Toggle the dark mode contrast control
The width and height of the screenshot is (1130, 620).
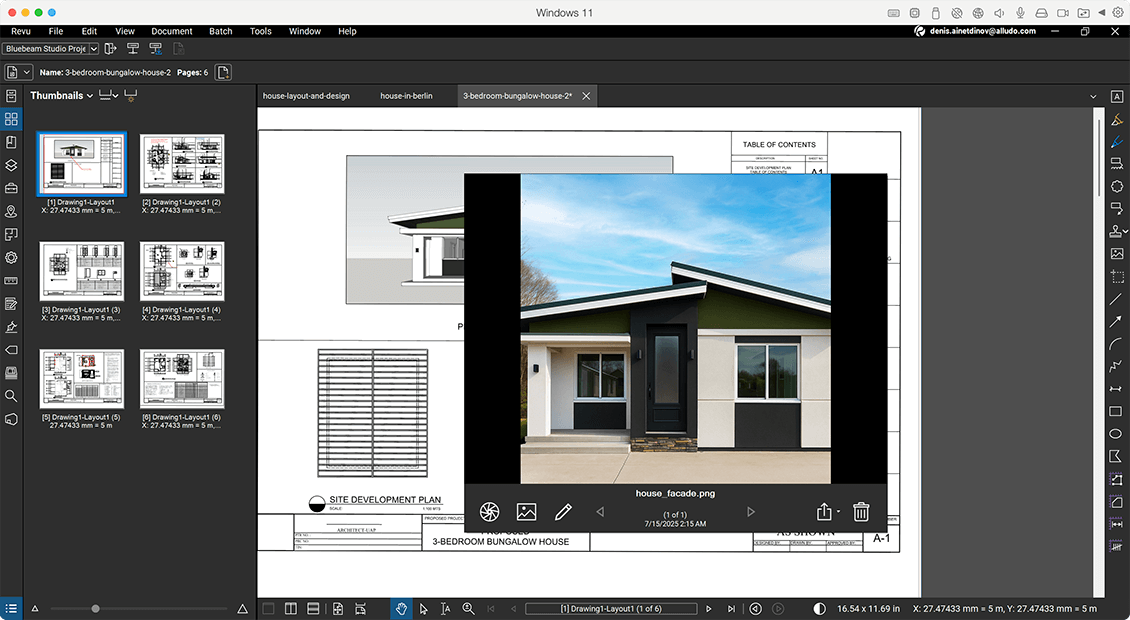pyautogui.click(x=819, y=608)
